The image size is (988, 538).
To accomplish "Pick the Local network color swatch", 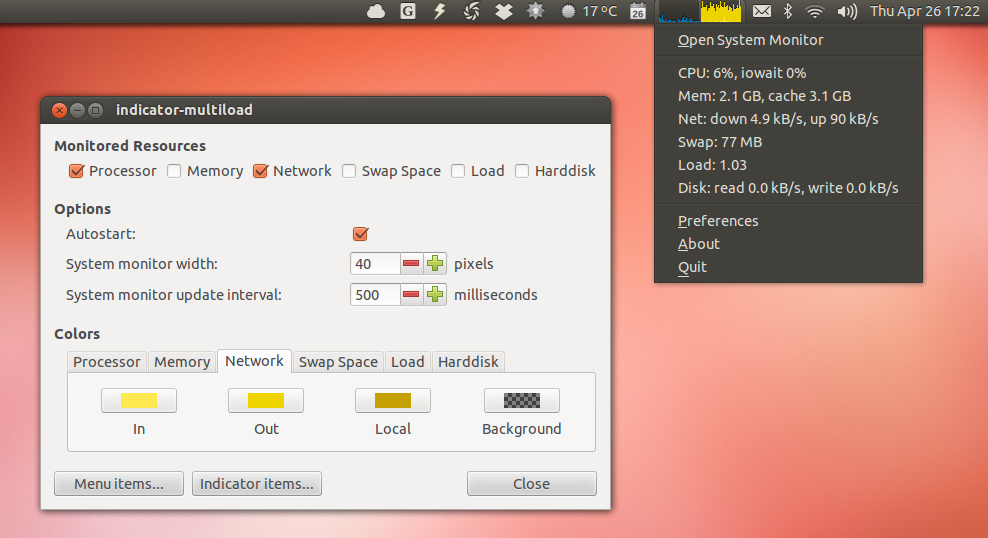I will point(393,401).
